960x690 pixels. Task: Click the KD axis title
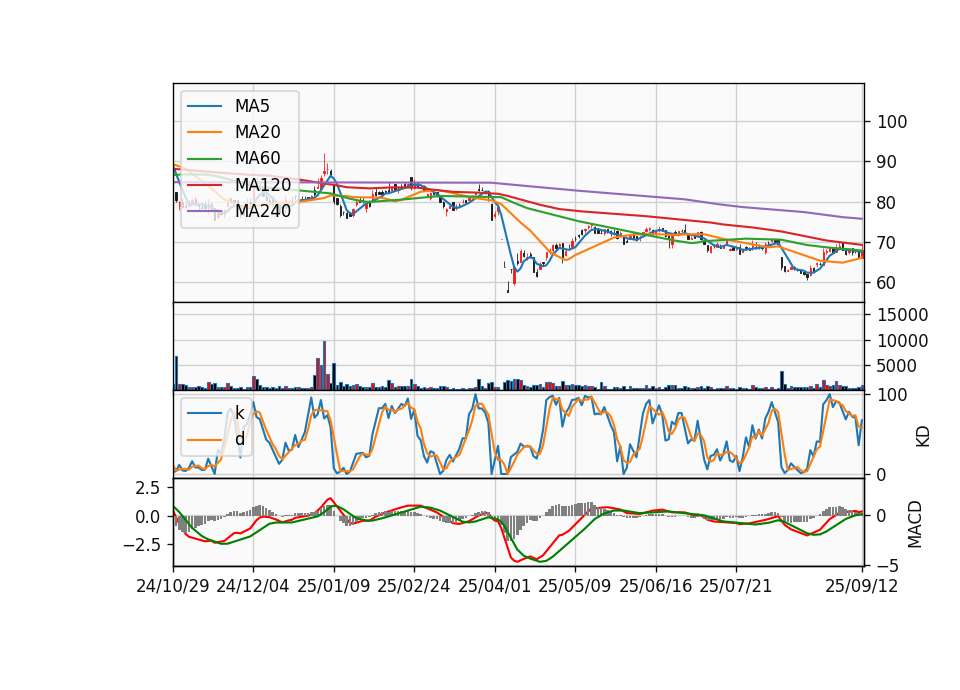pyautogui.click(x=923, y=437)
